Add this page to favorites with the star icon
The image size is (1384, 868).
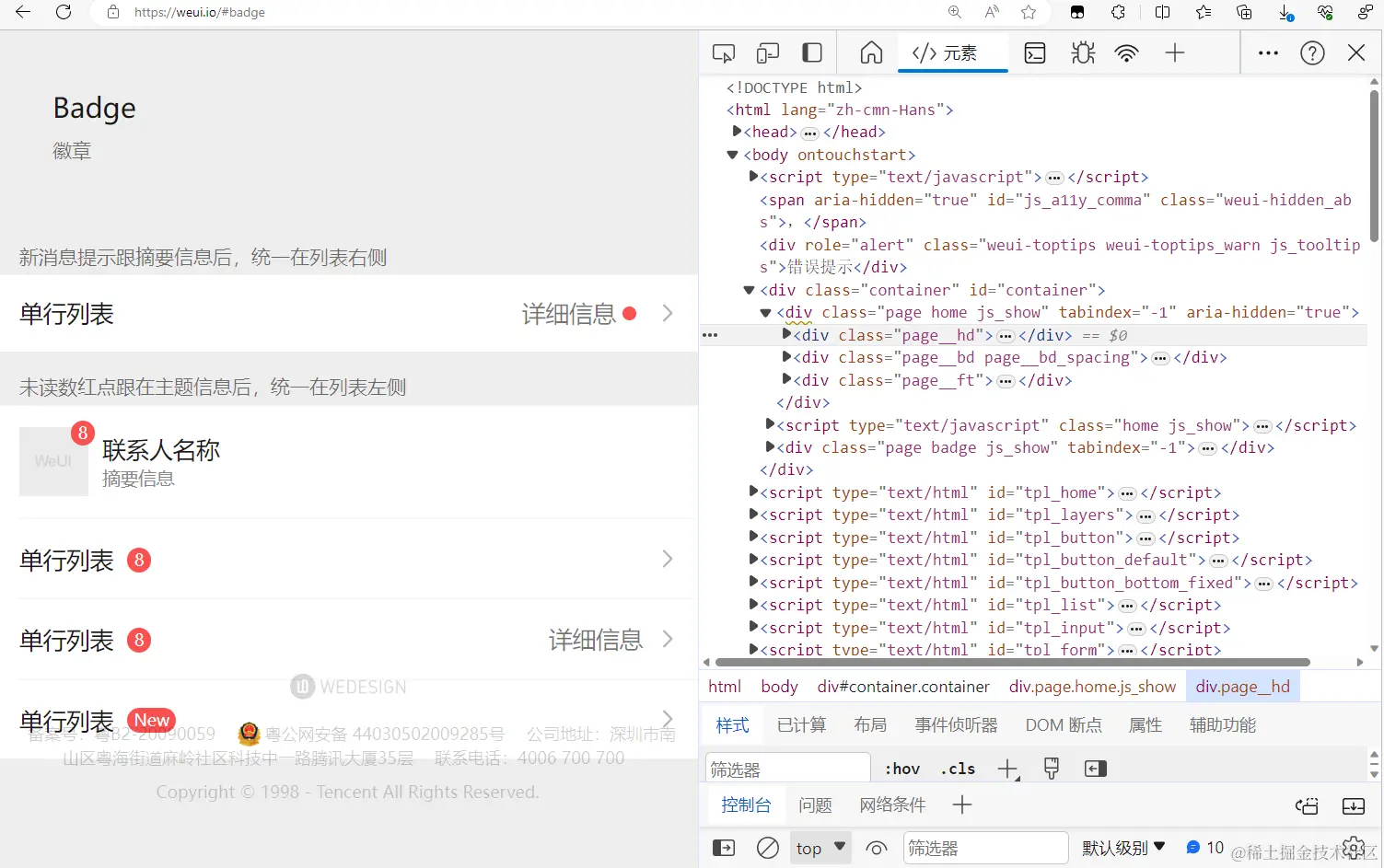point(1029,12)
